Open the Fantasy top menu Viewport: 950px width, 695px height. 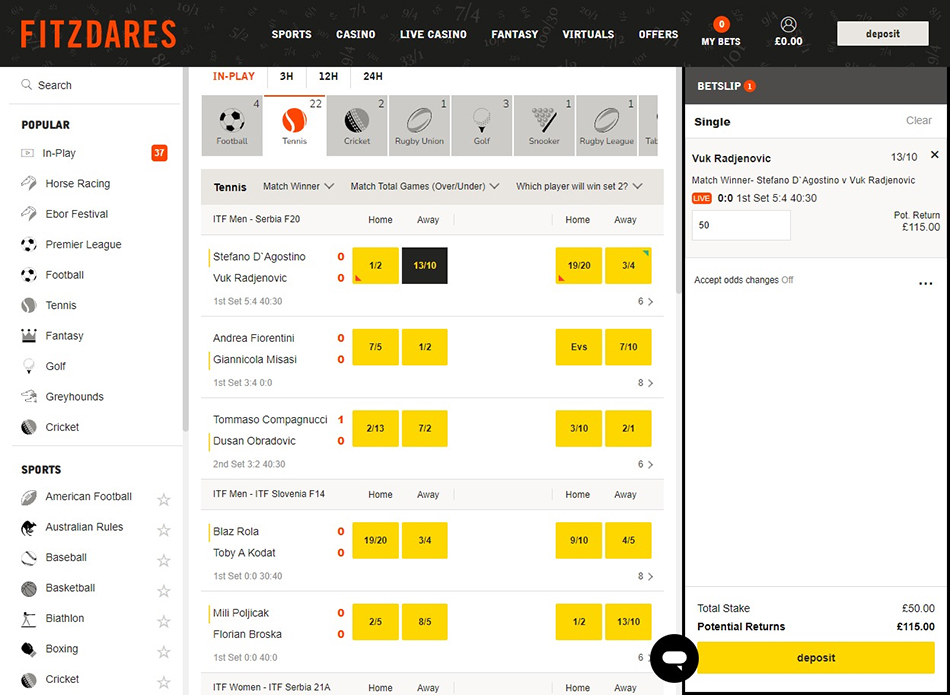pos(514,35)
